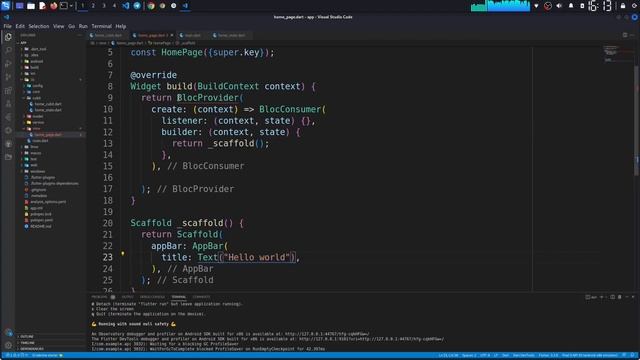Open the Explorer view in activity bar

8,37
